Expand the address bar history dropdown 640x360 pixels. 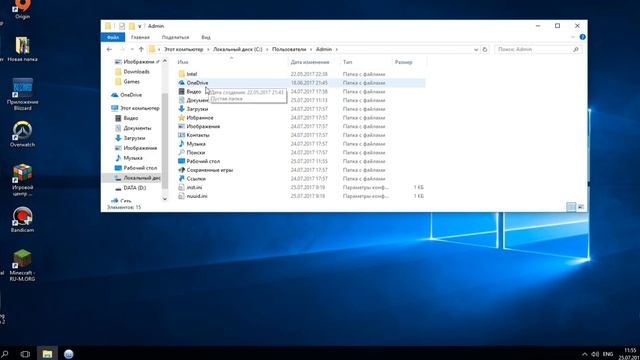476,49
